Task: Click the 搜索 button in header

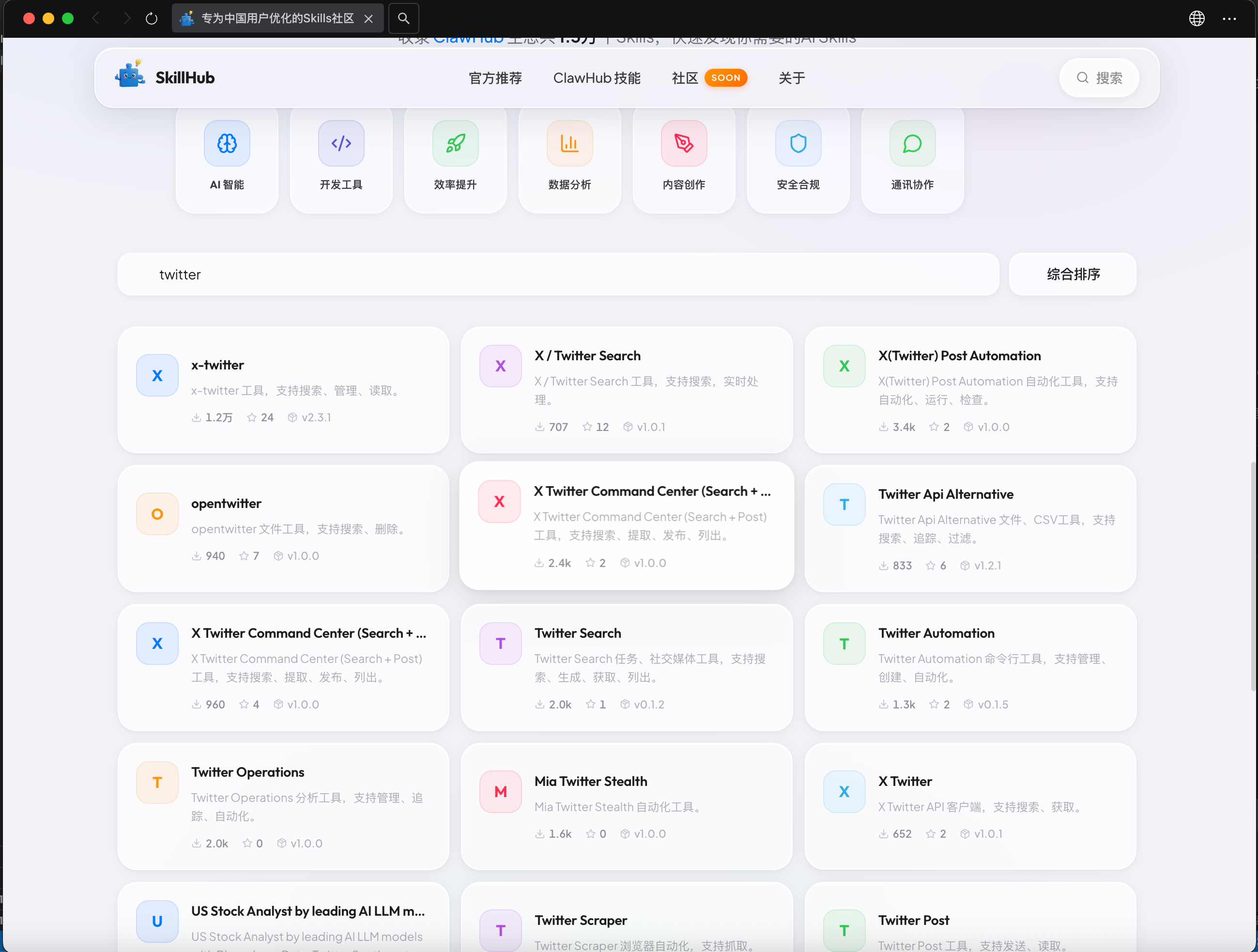Action: pos(1099,78)
